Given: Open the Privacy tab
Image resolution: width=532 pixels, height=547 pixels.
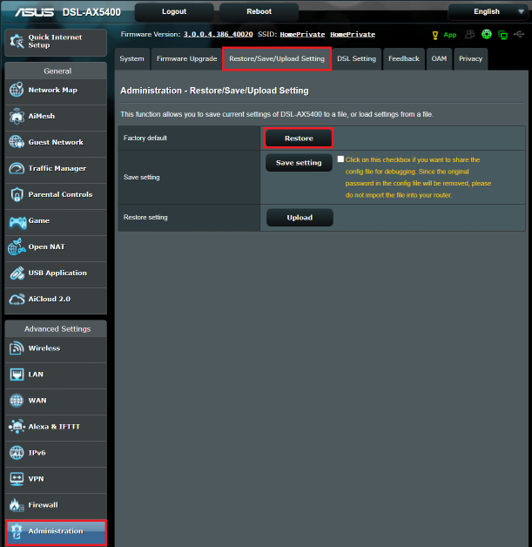Looking at the screenshot, I should pyautogui.click(x=471, y=59).
